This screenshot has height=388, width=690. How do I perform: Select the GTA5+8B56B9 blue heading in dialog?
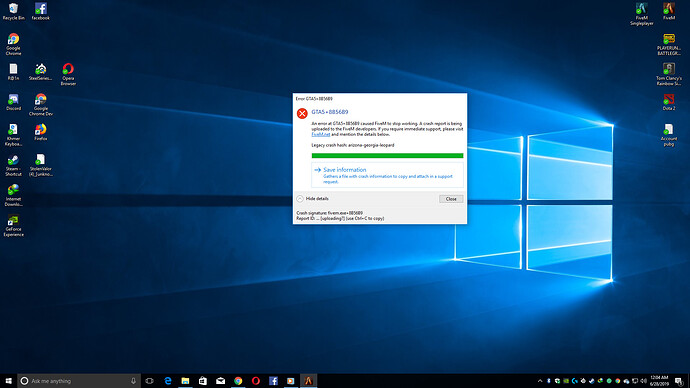[x=330, y=112]
